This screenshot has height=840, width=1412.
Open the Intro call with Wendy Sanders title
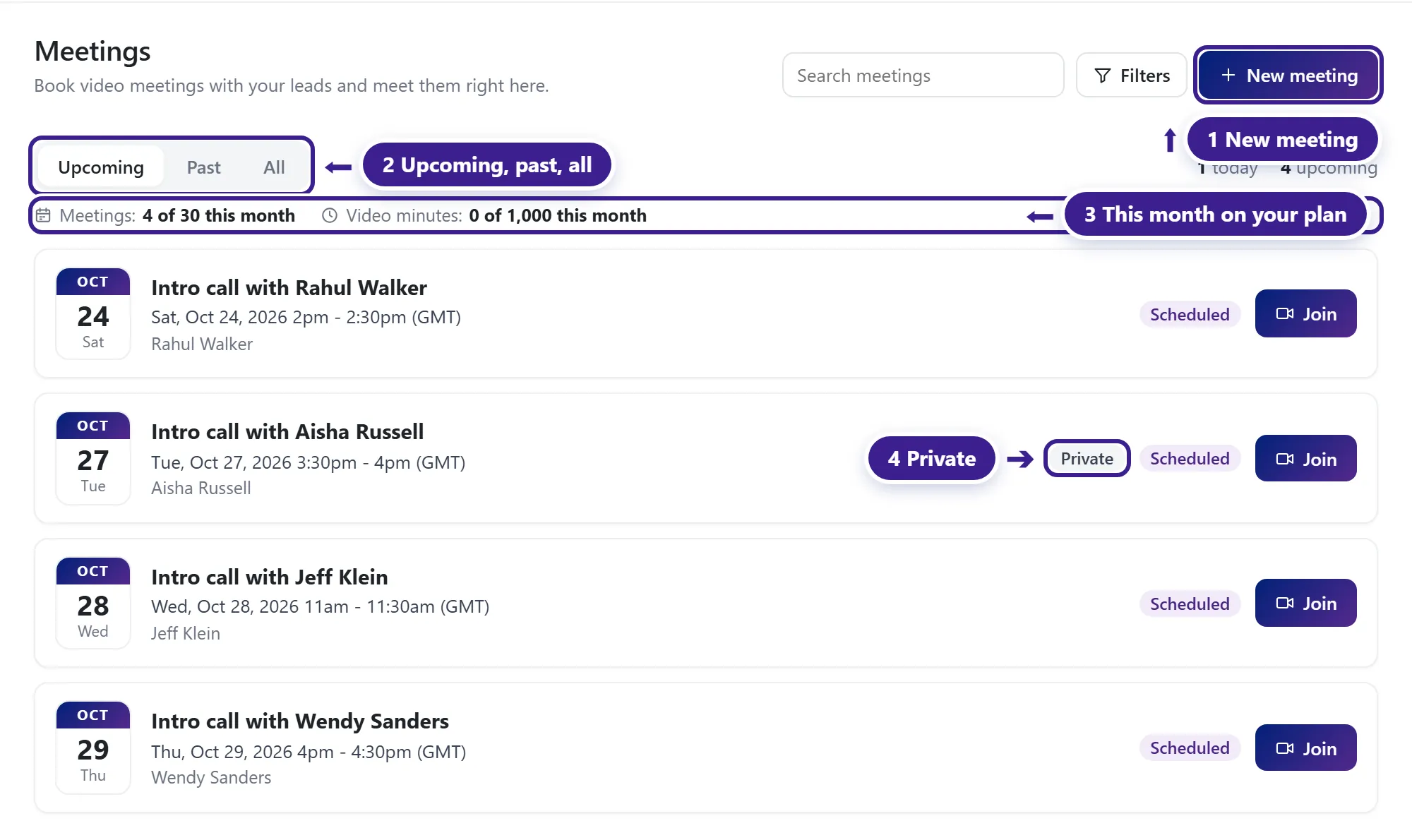[x=300, y=721]
